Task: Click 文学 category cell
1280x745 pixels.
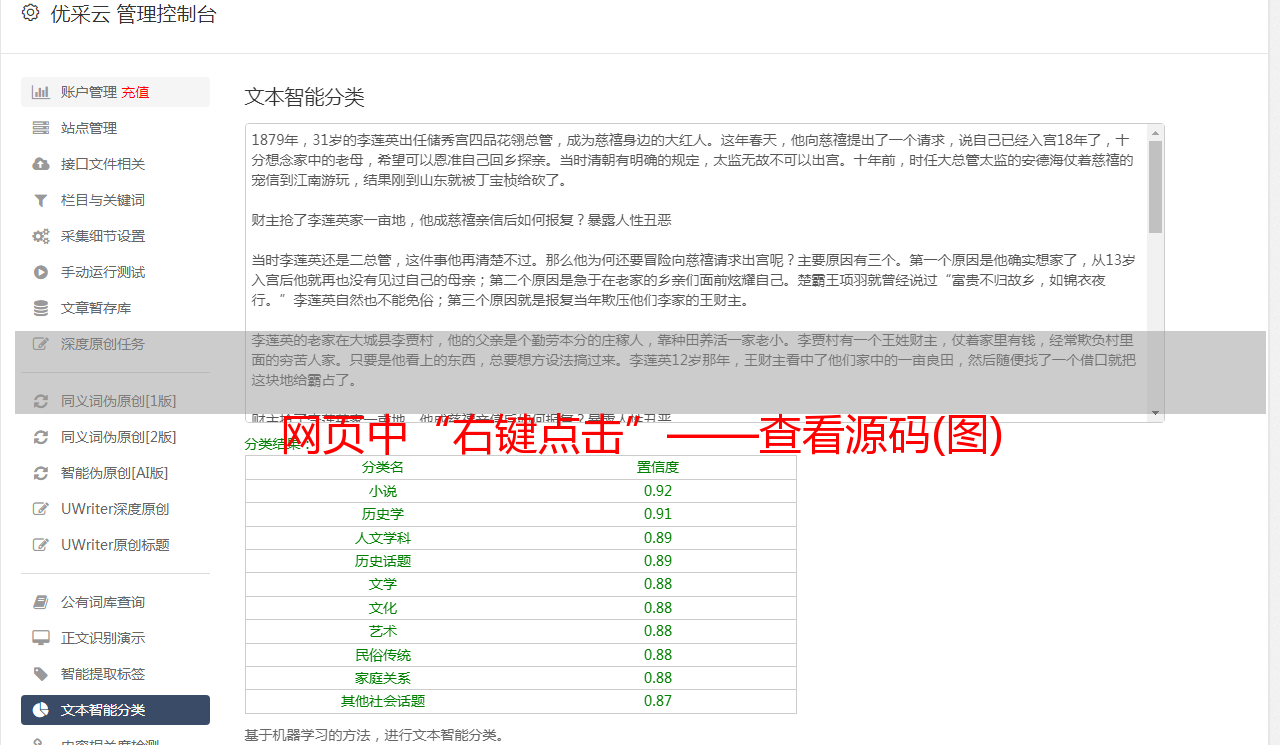Action: pos(383,584)
